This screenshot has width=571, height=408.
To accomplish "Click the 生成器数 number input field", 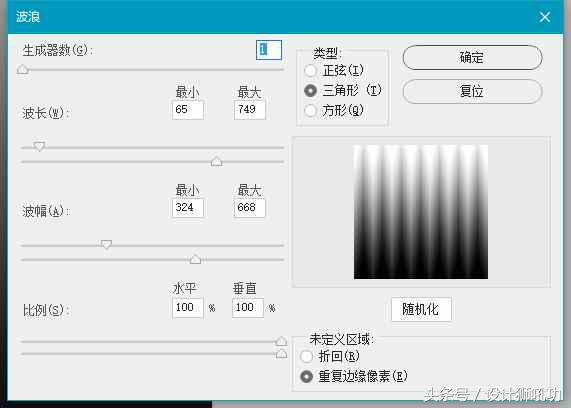I will coord(269,50).
